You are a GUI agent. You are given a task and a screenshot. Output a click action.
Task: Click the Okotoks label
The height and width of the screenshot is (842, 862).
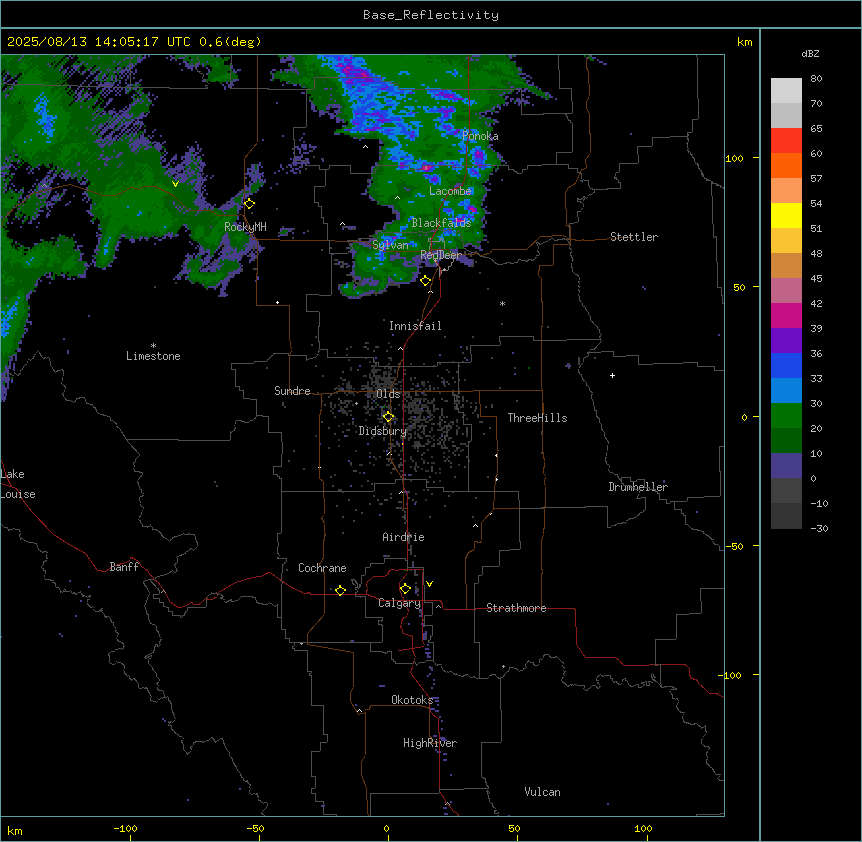coord(412,700)
